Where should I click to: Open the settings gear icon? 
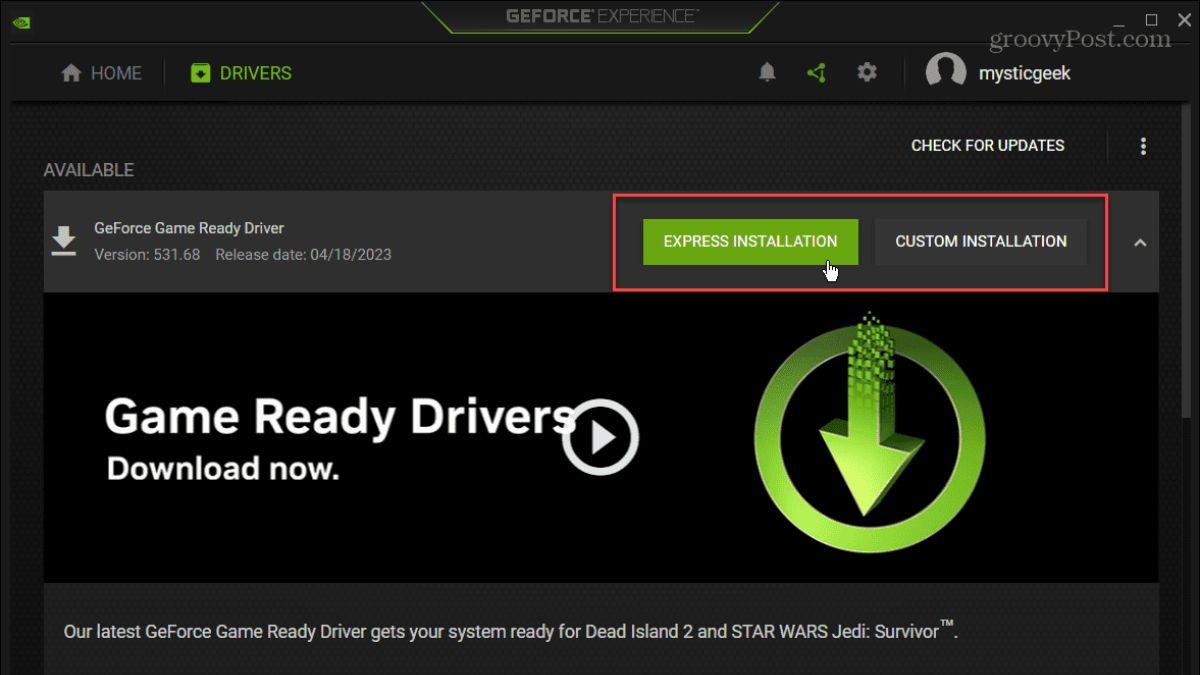tap(867, 72)
